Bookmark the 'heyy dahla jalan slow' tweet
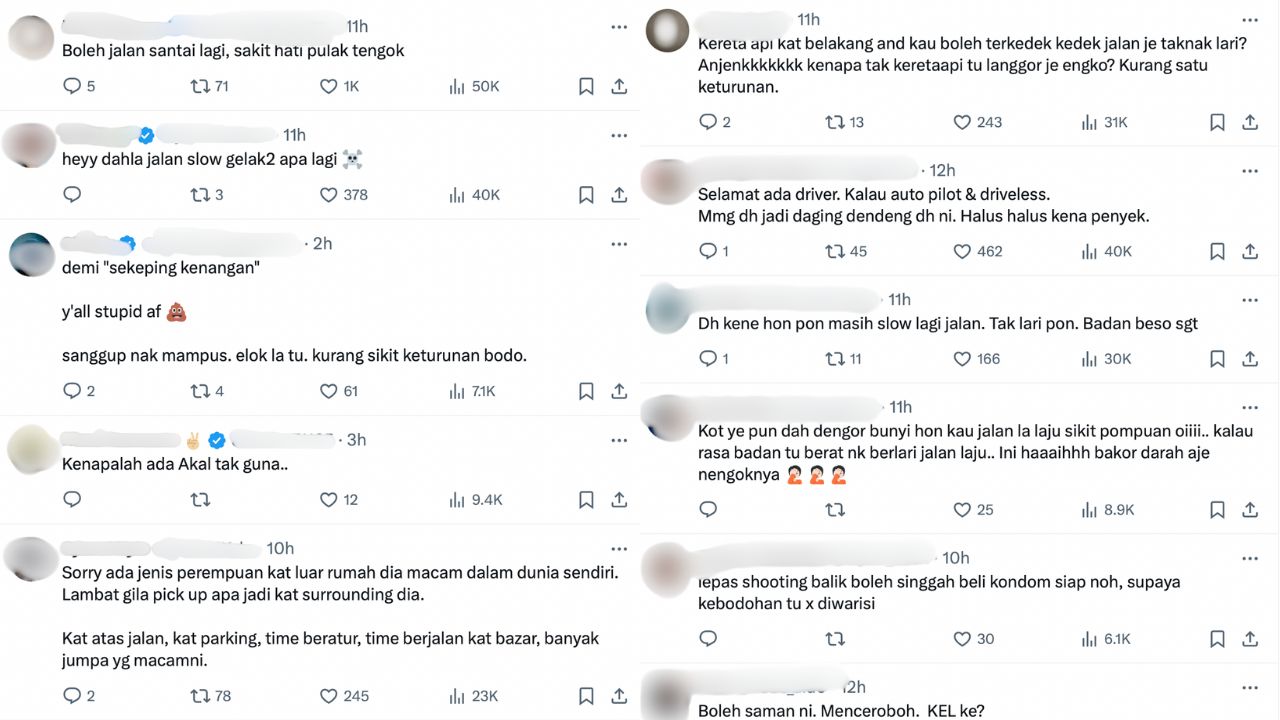 tap(586, 195)
